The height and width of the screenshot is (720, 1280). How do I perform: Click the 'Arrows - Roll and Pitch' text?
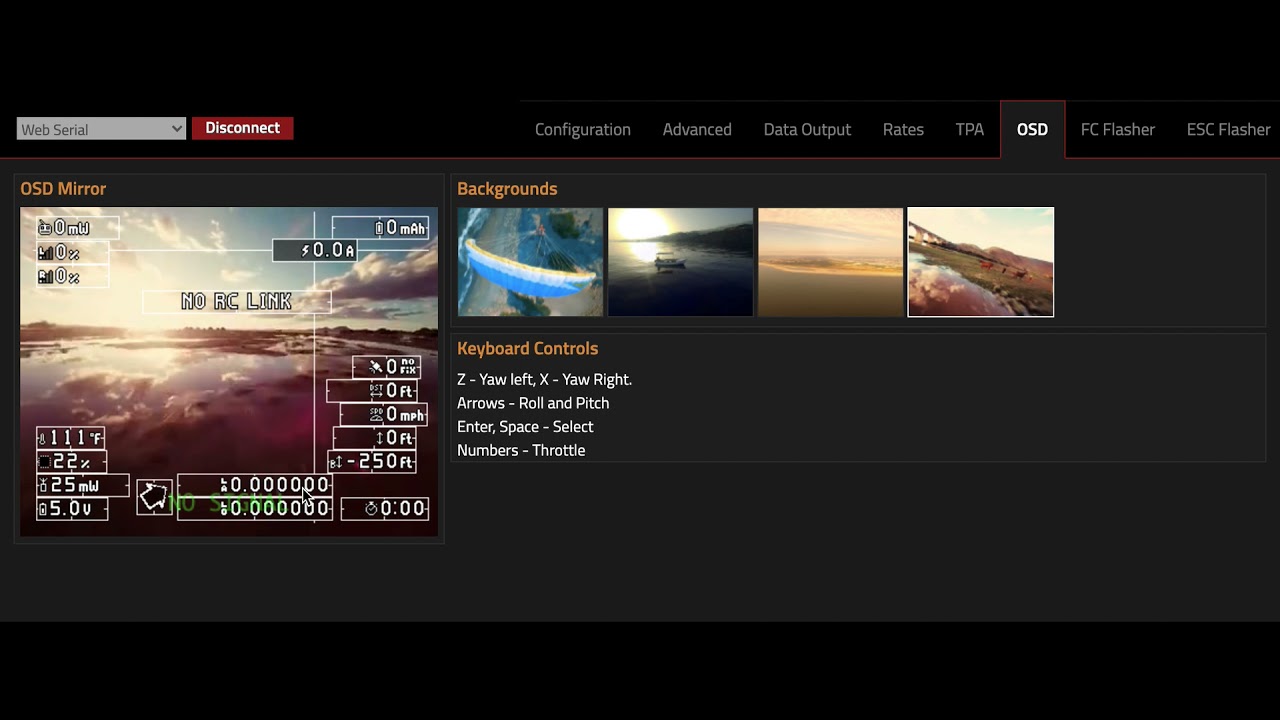click(x=533, y=403)
